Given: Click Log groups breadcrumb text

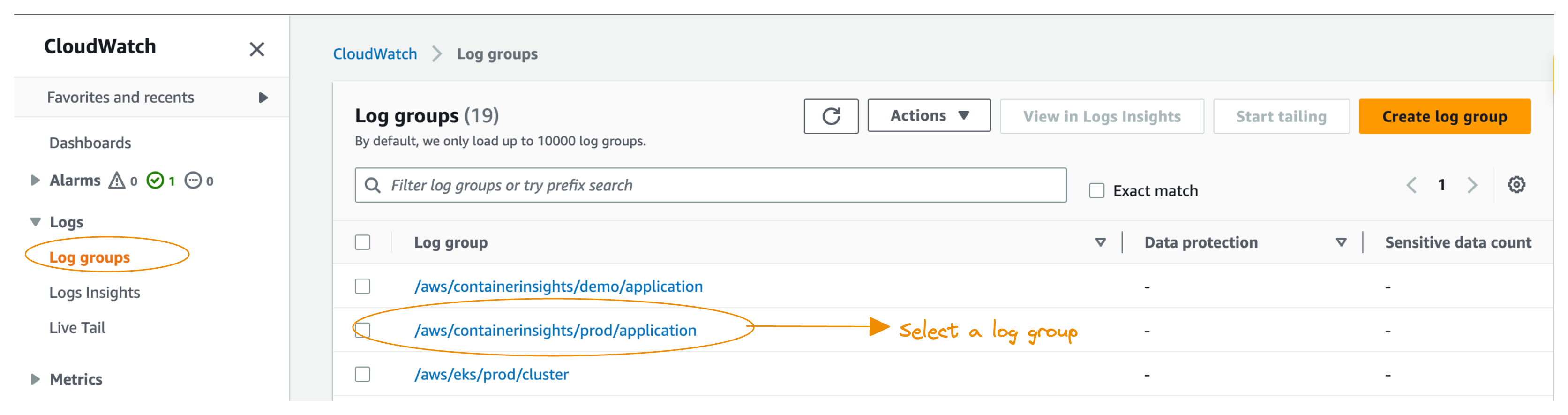Looking at the screenshot, I should (497, 54).
